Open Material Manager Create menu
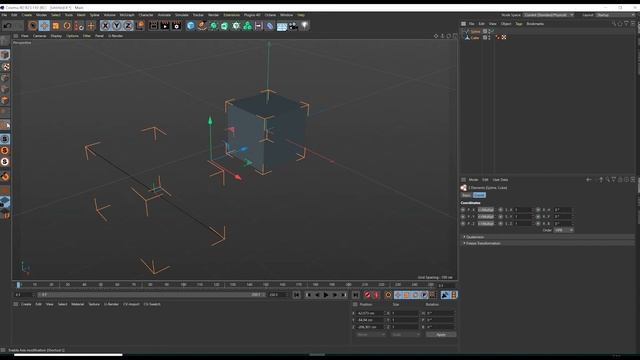This screenshot has width=640, height=360. pyautogui.click(x=26, y=304)
